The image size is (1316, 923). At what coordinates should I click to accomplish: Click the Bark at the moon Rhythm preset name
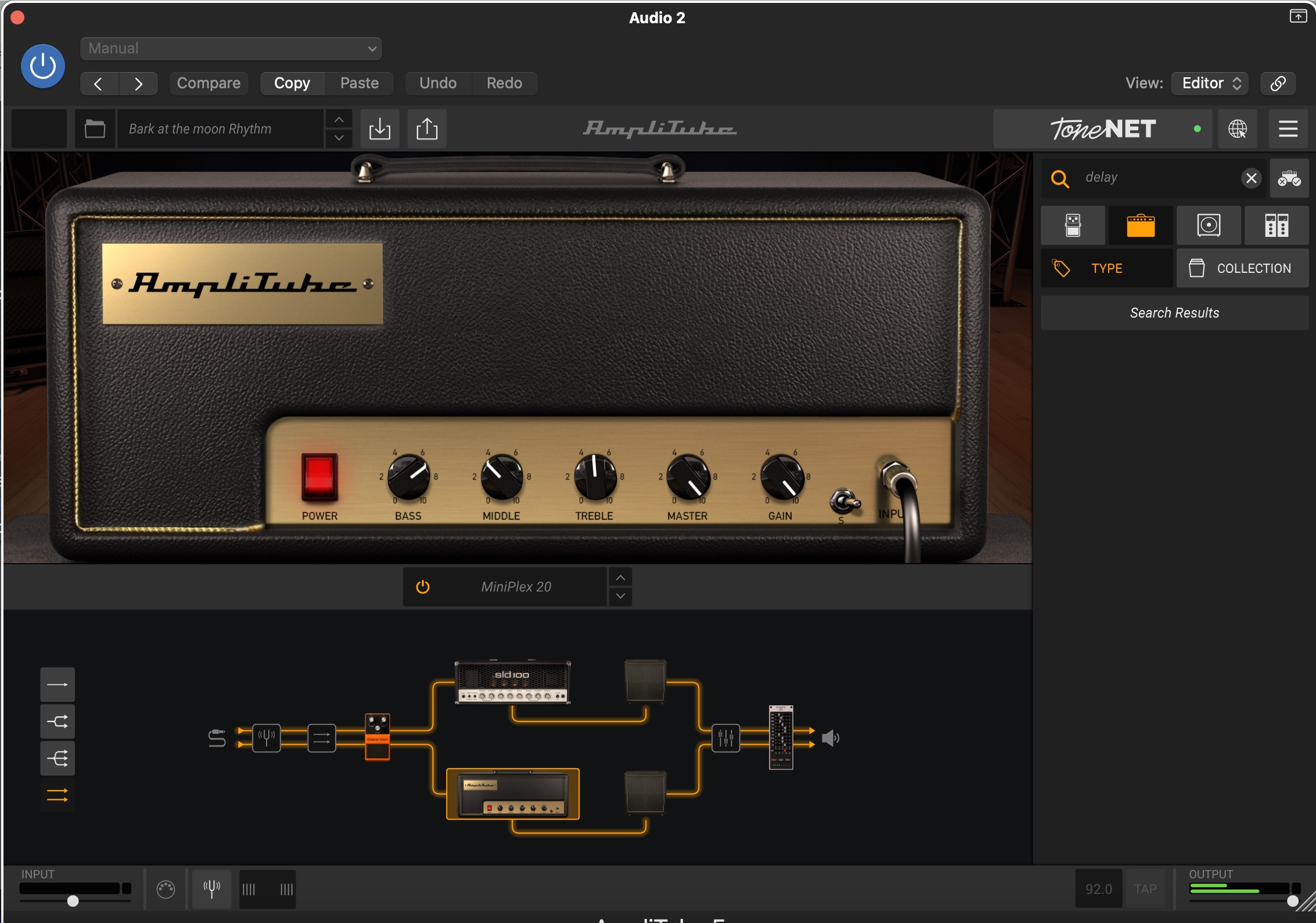pyautogui.click(x=220, y=129)
